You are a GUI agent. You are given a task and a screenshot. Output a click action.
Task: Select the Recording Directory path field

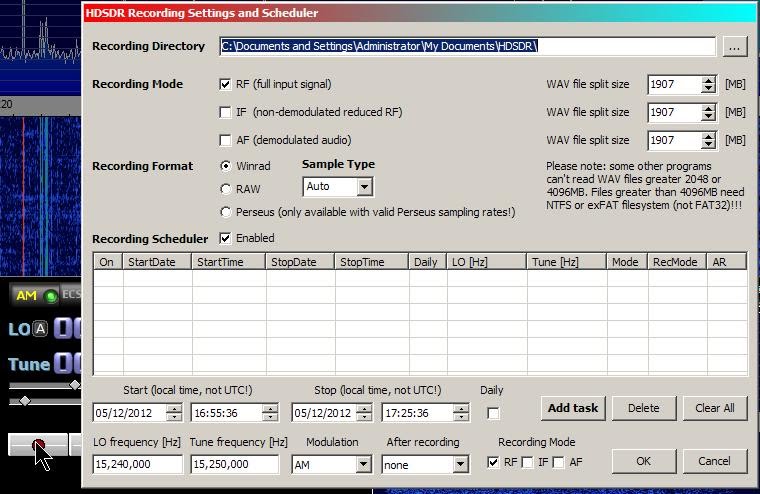(467, 47)
